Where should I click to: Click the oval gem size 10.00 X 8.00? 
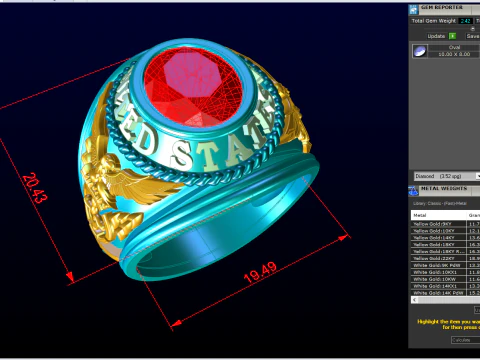click(x=454, y=54)
